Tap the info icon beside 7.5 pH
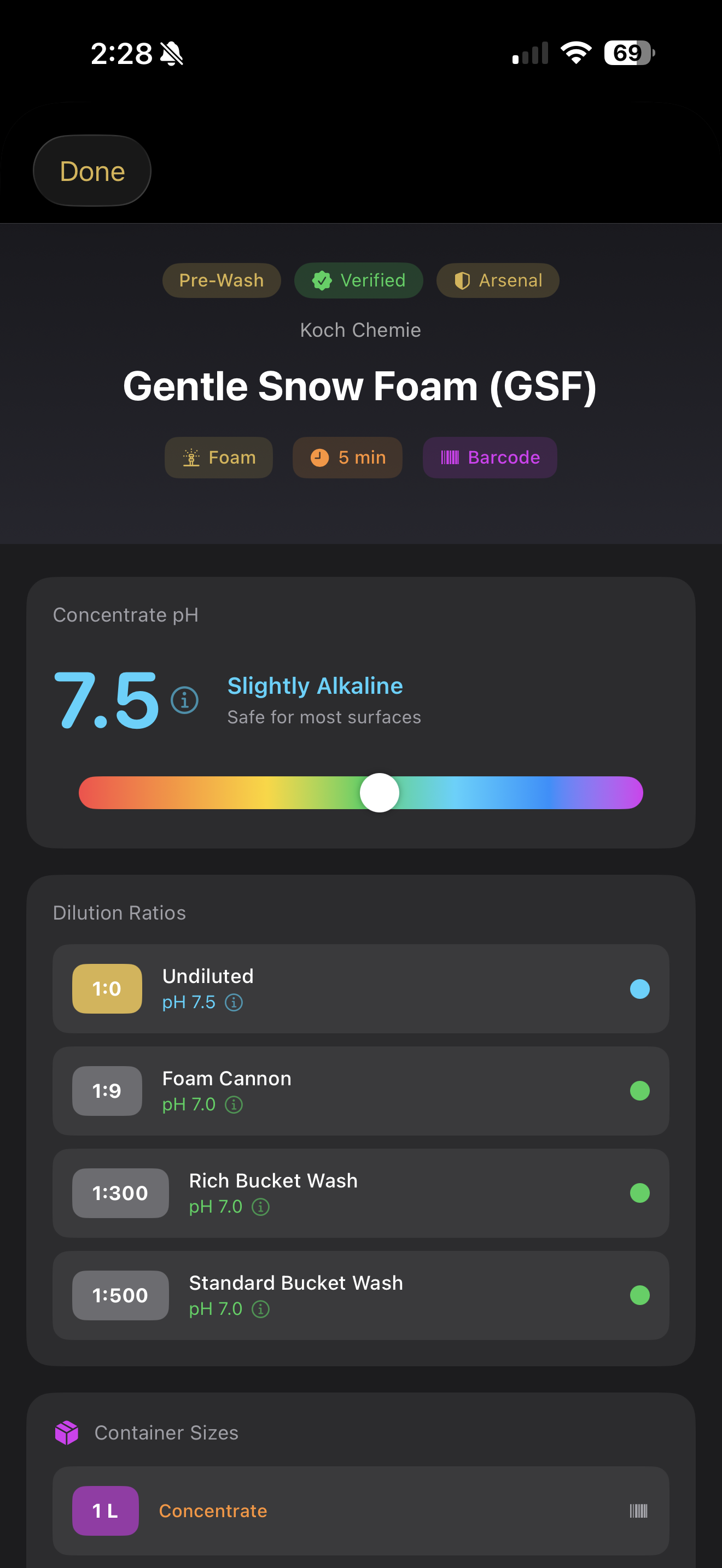The width and height of the screenshot is (722, 1568). point(184,700)
